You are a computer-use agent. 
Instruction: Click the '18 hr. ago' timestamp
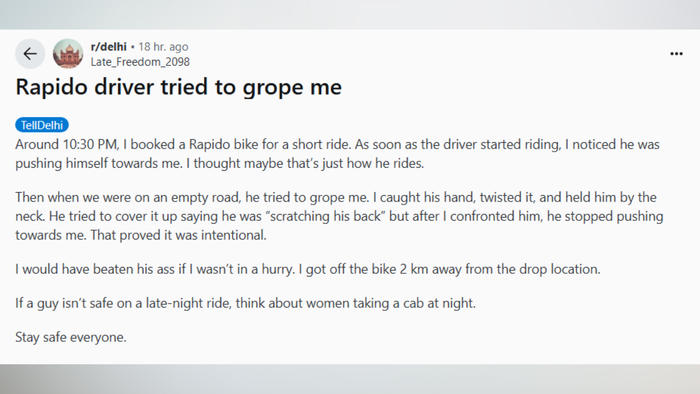click(163, 46)
